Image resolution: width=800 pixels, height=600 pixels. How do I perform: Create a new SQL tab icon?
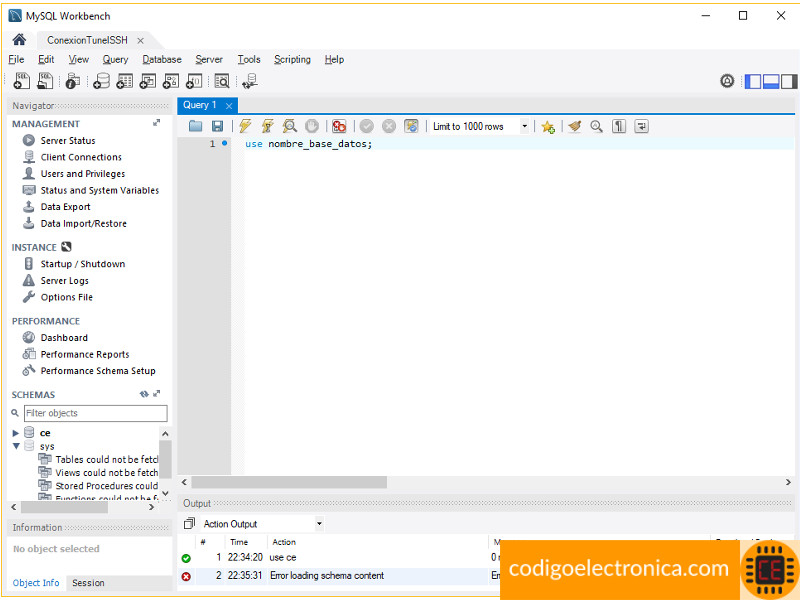21,81
